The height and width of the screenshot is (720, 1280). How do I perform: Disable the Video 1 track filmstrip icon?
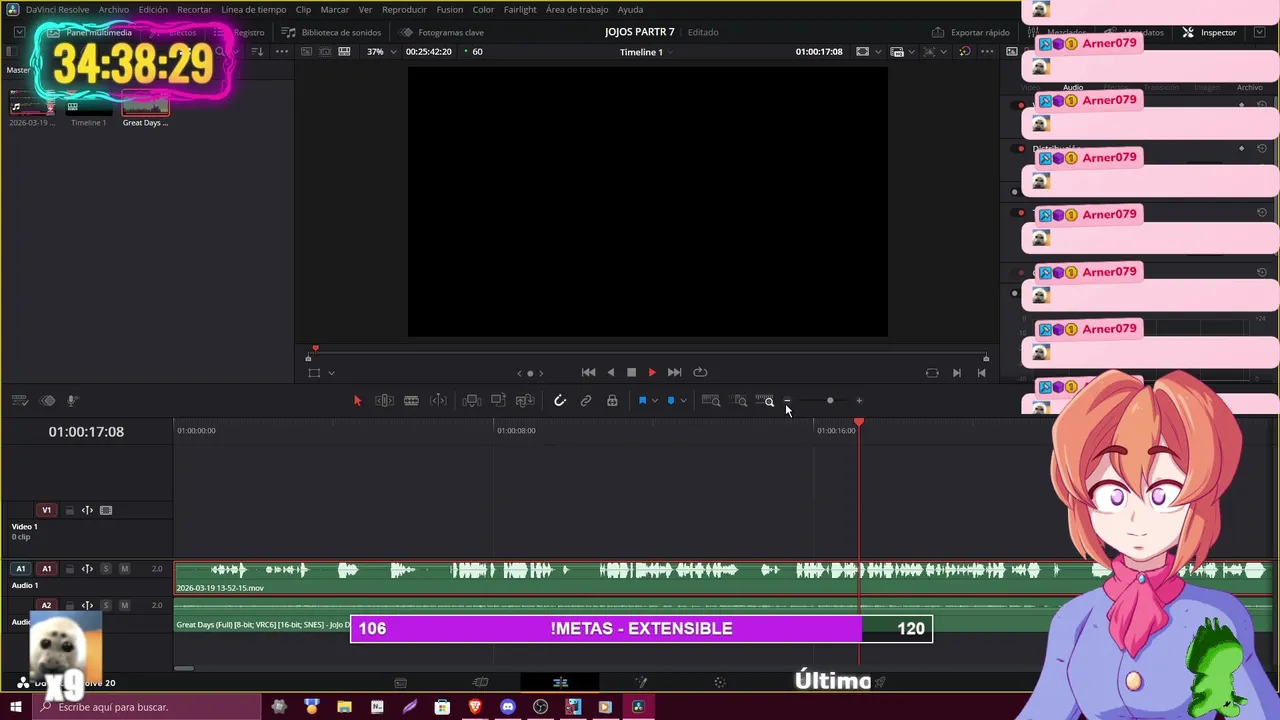tap(106, 510)
